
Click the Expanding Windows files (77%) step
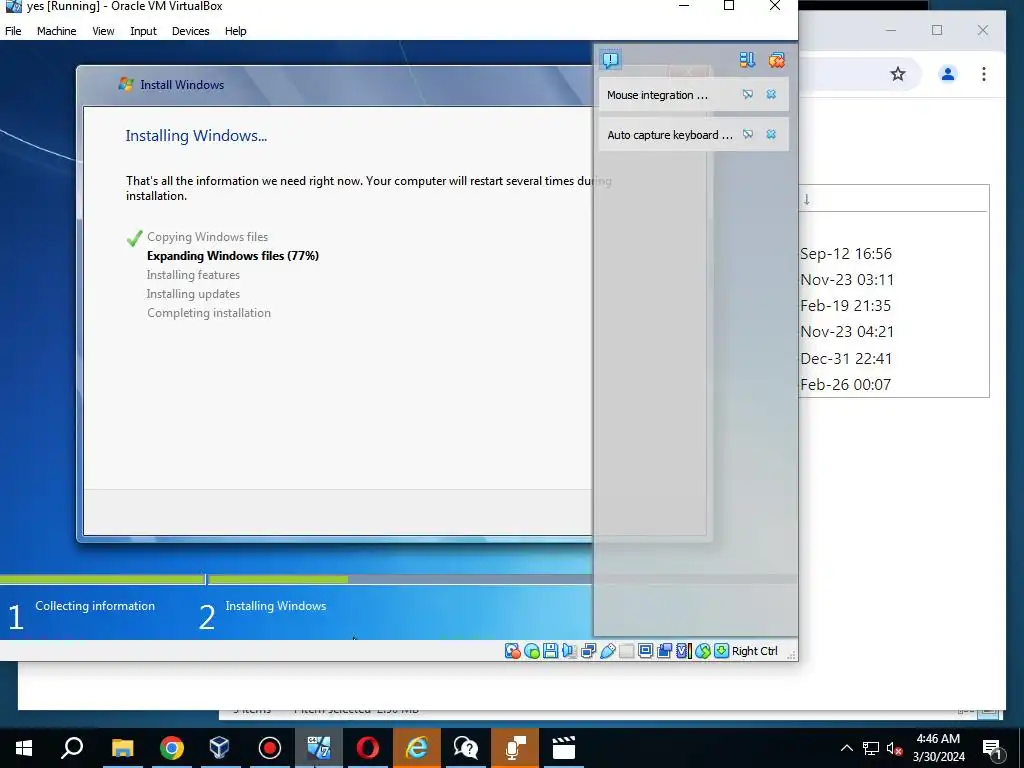(x=232, y=256)
